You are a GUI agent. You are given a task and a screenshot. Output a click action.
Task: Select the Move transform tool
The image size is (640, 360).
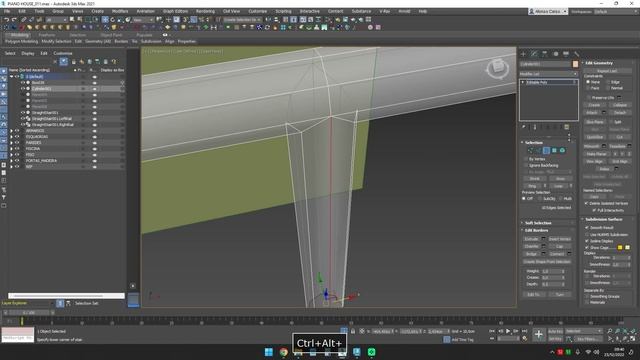coord(105,20)
